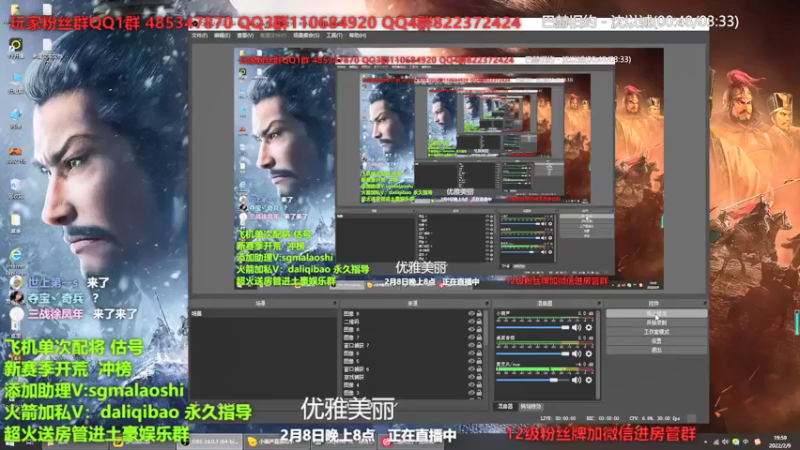The height and width of the screenshot is (450, 800).
Task: Switch to the 转场特效 tab
Action: pyautogui.click(x=531, y=407)
